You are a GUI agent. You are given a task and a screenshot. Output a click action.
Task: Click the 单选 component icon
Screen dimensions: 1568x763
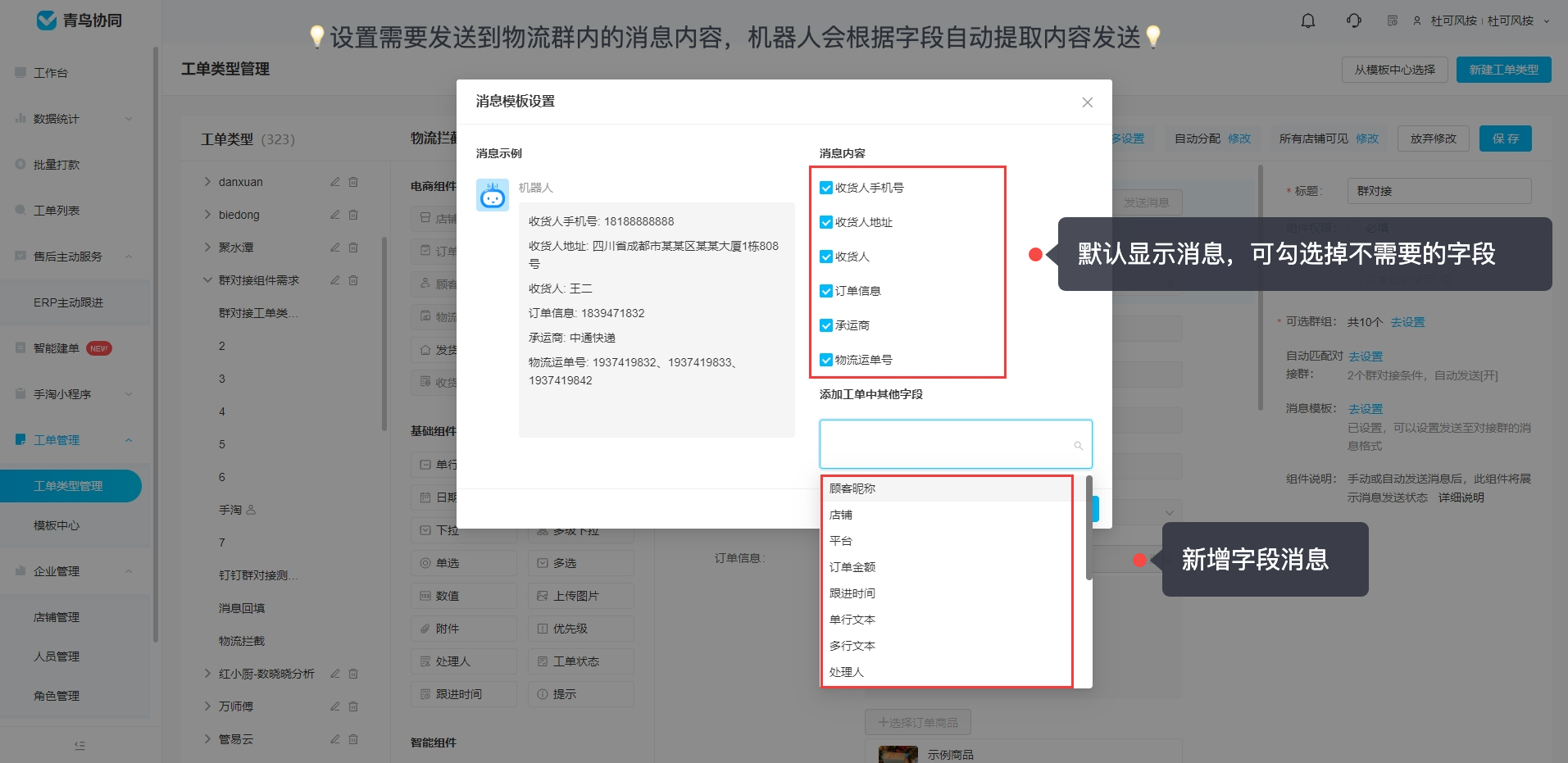pos(425,563)
